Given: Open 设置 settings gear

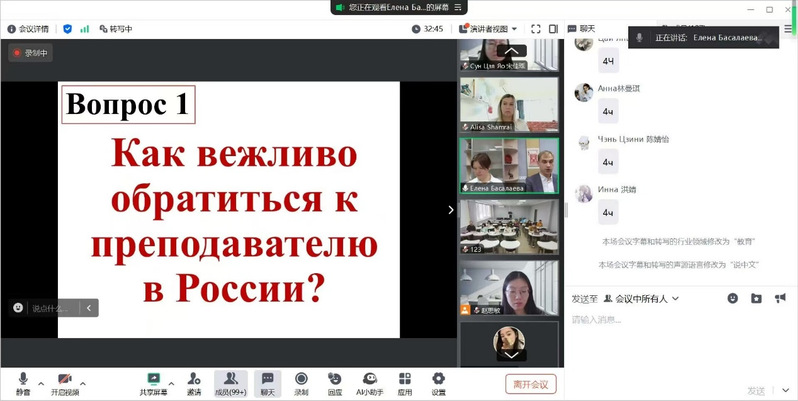Looking at the screenshot, I should (x=438, y=381).
